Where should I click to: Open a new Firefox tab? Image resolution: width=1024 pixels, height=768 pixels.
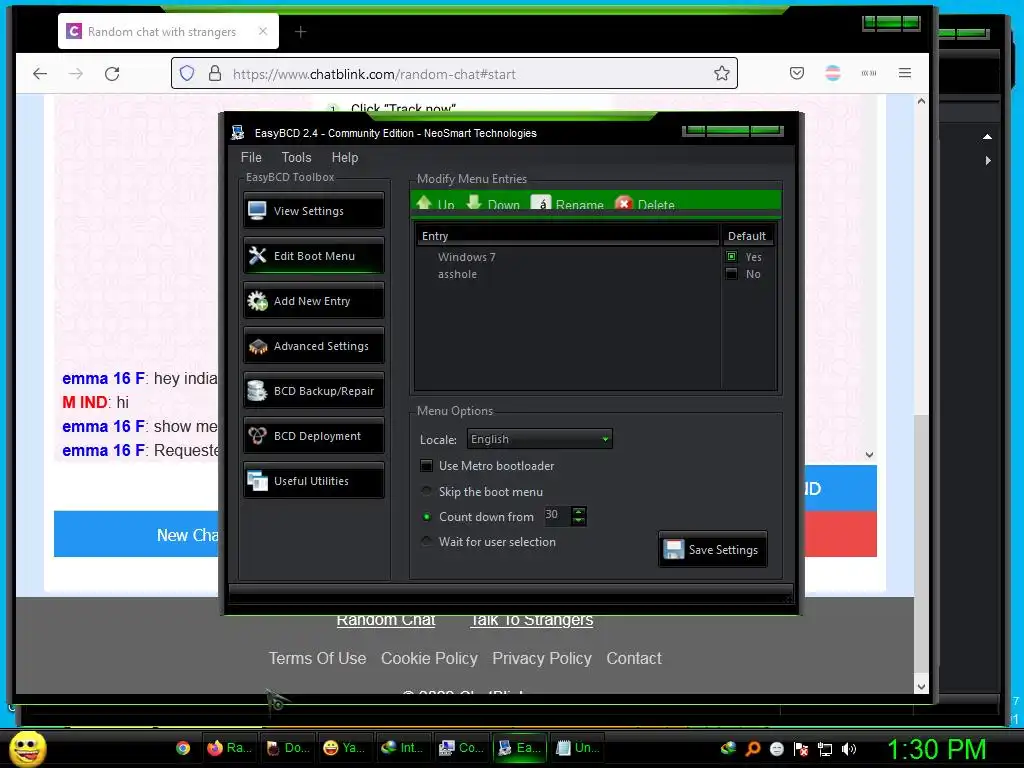point(300,31)
